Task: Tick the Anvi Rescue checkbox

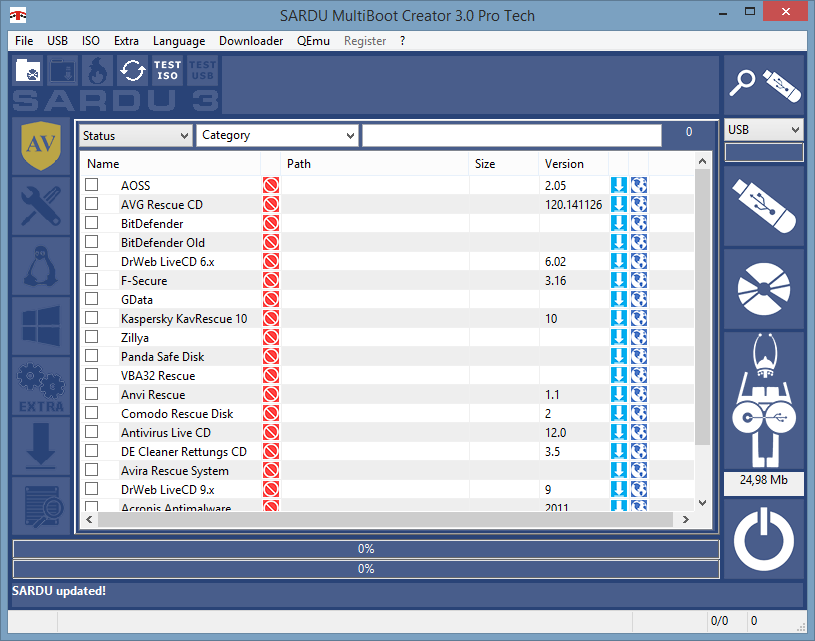Action: click(x=91, y=394)
